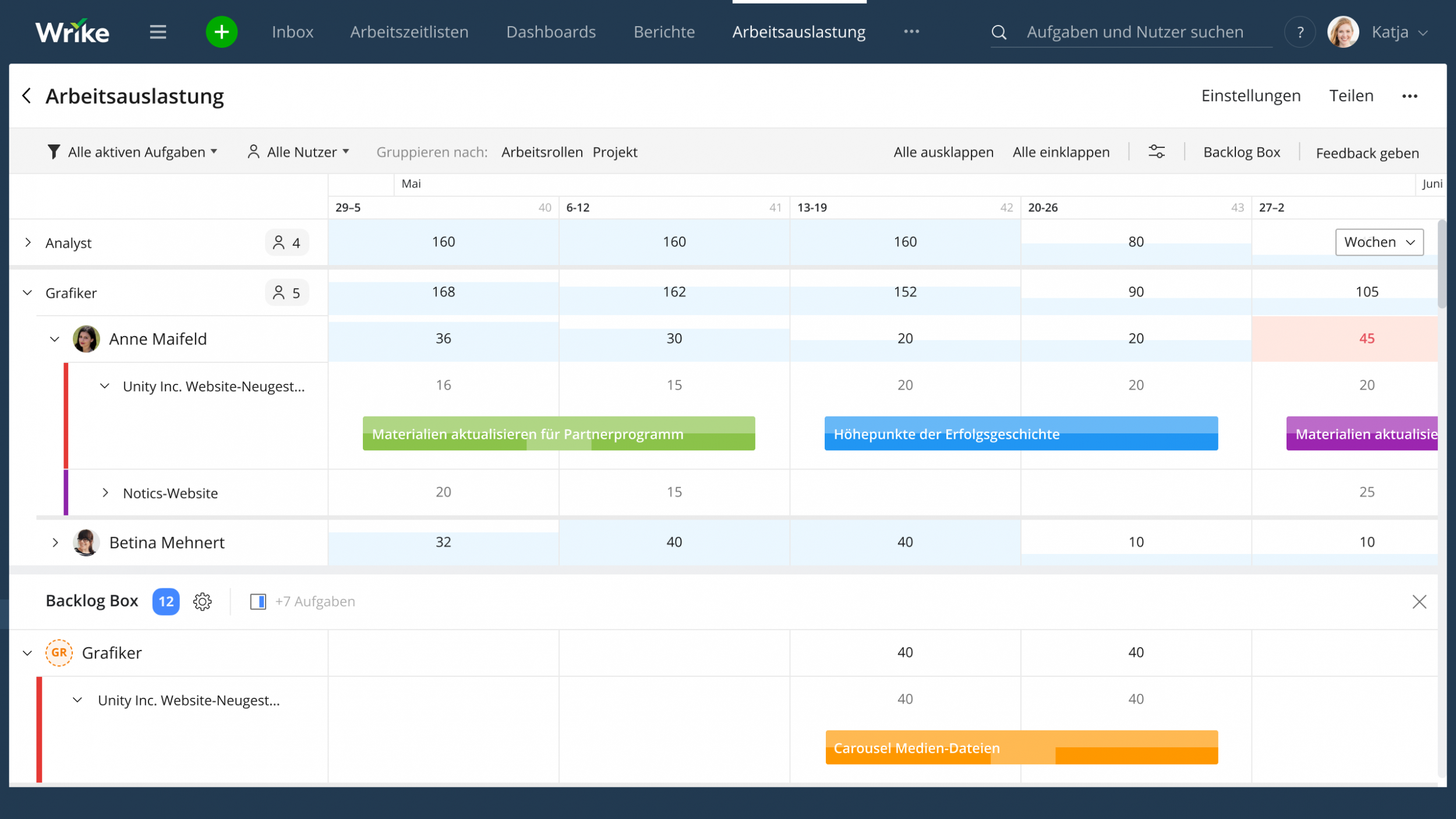Switch to Dashboards tab
The width and height of the screenshot is (1456, 819).
(551, 32)
